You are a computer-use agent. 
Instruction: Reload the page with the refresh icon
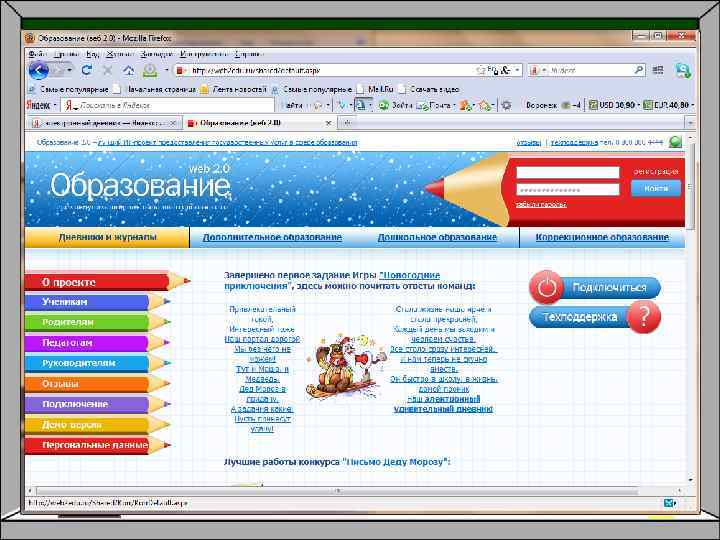[86, 70]
